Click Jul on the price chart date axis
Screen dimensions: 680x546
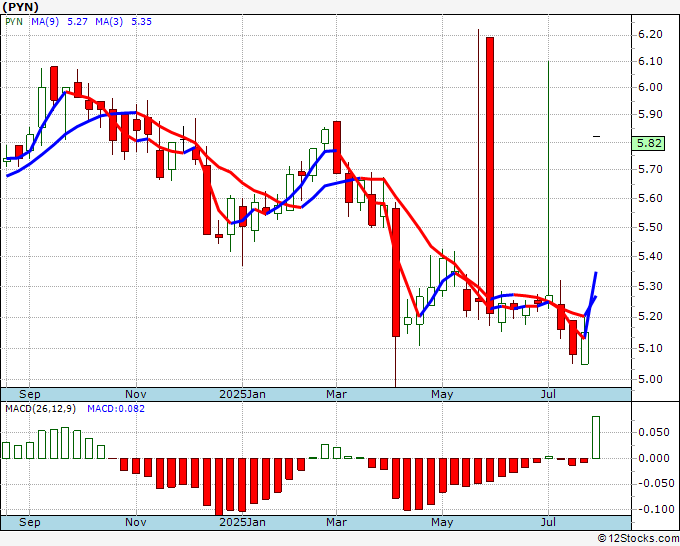pos(548,394)
